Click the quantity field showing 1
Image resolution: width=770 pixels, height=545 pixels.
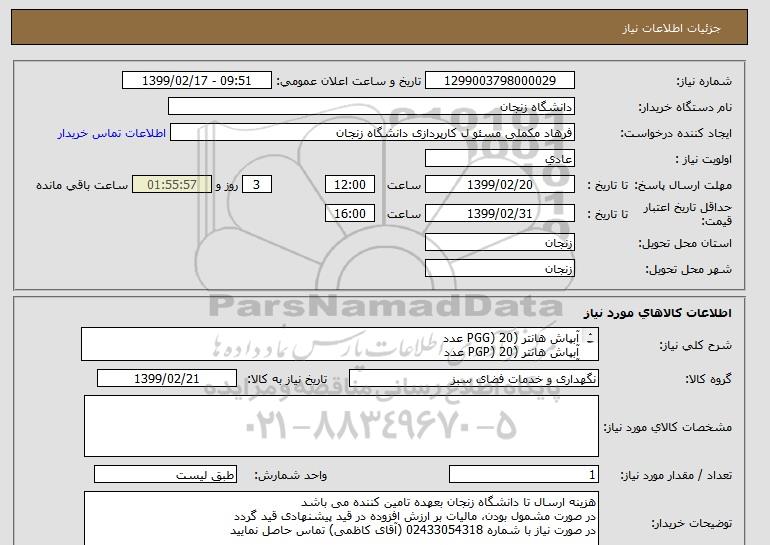pyautogui.click(x=523, y=475)
